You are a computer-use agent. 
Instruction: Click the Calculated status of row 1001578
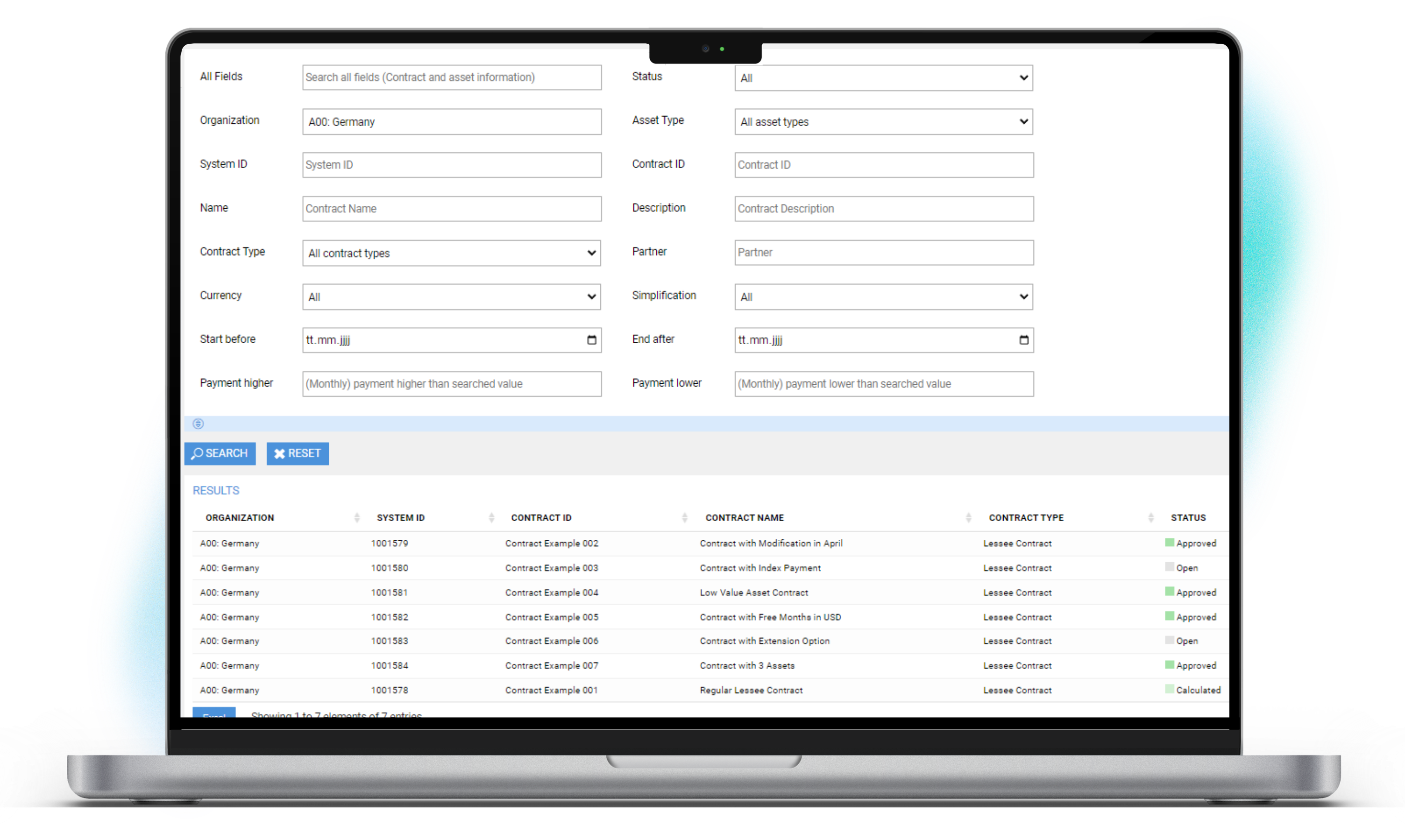[1193, 690]
